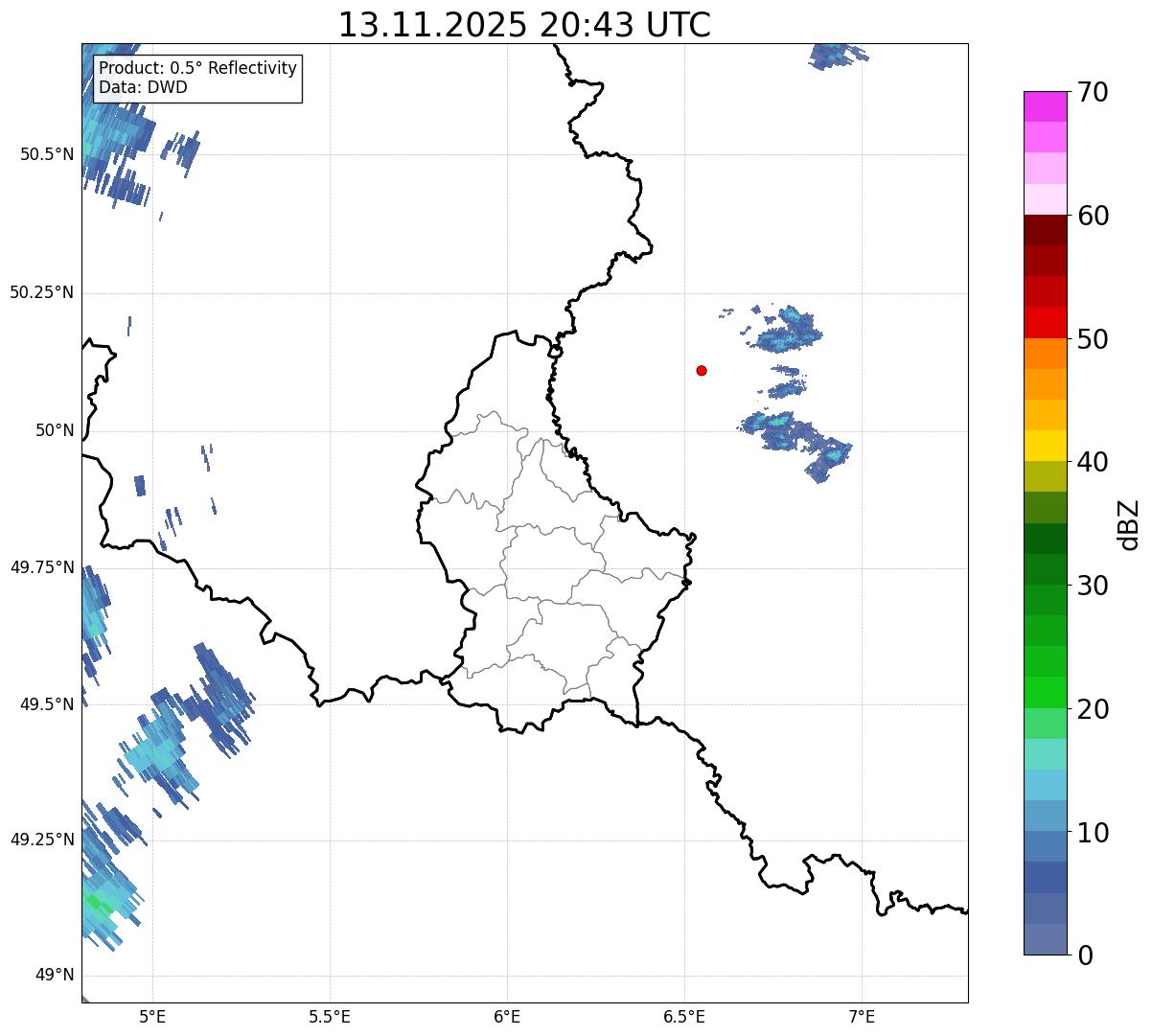Click the 50.25°N latitude label
The width and height of the screenshot is (1152, 1036).
point(42,292)
